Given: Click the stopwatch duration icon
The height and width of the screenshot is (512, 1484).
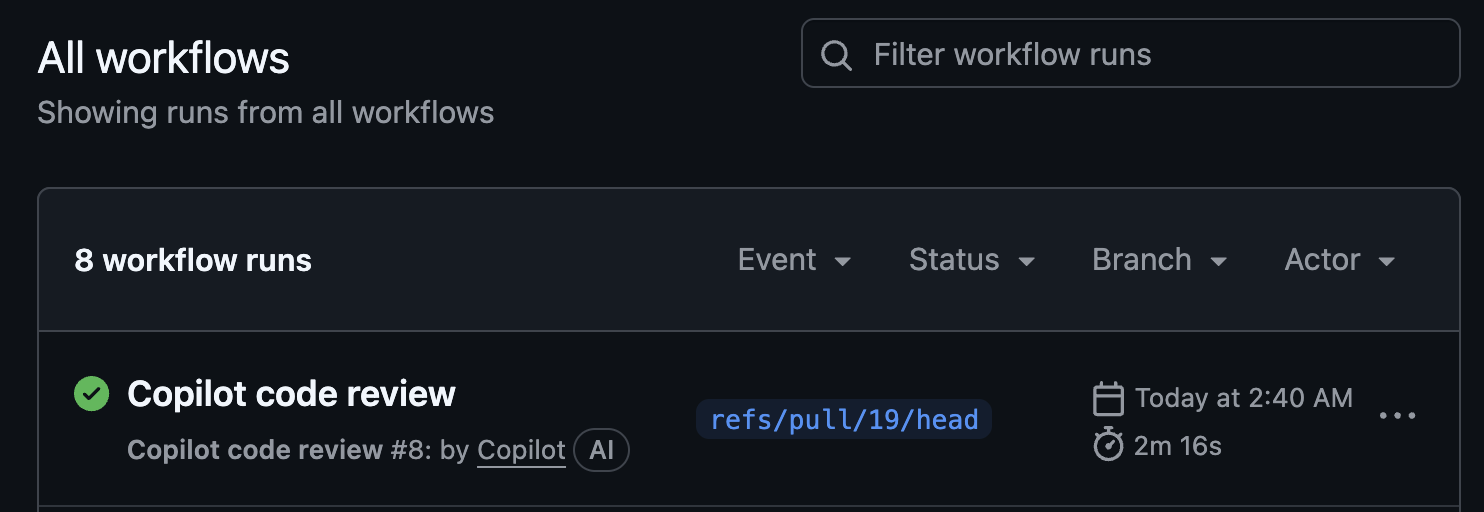Looking at the screenshot, I should pyautogui.click(x=1108, y=445).
